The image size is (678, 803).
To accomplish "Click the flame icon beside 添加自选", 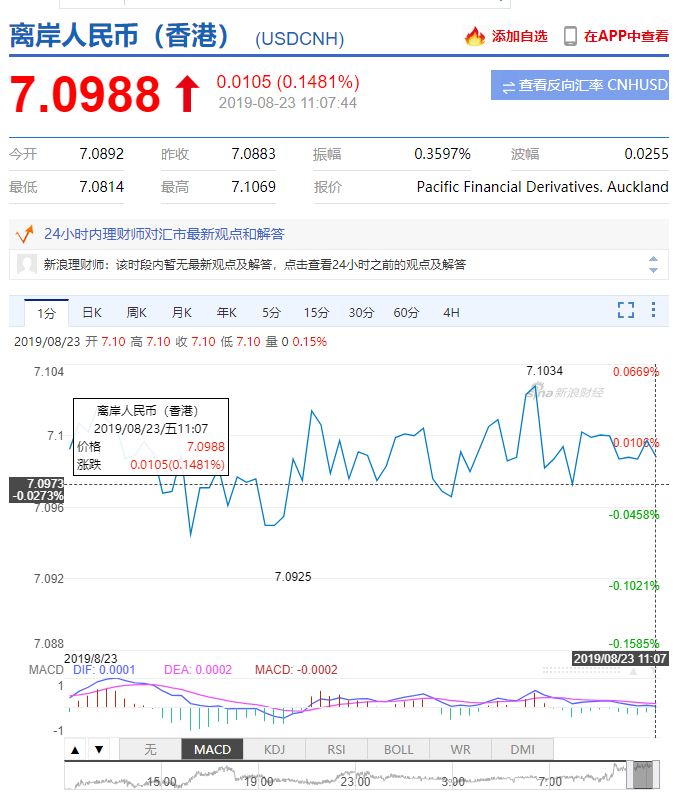I will pyautogui.click(x=474, y=37).
